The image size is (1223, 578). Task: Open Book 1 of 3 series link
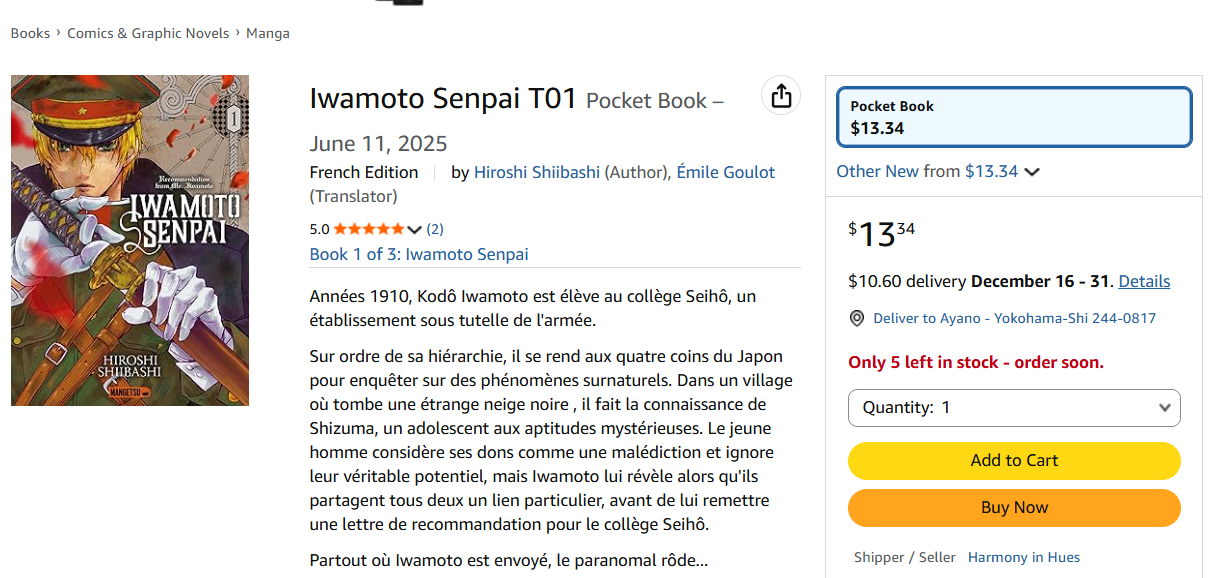click(x=419, y=254)
